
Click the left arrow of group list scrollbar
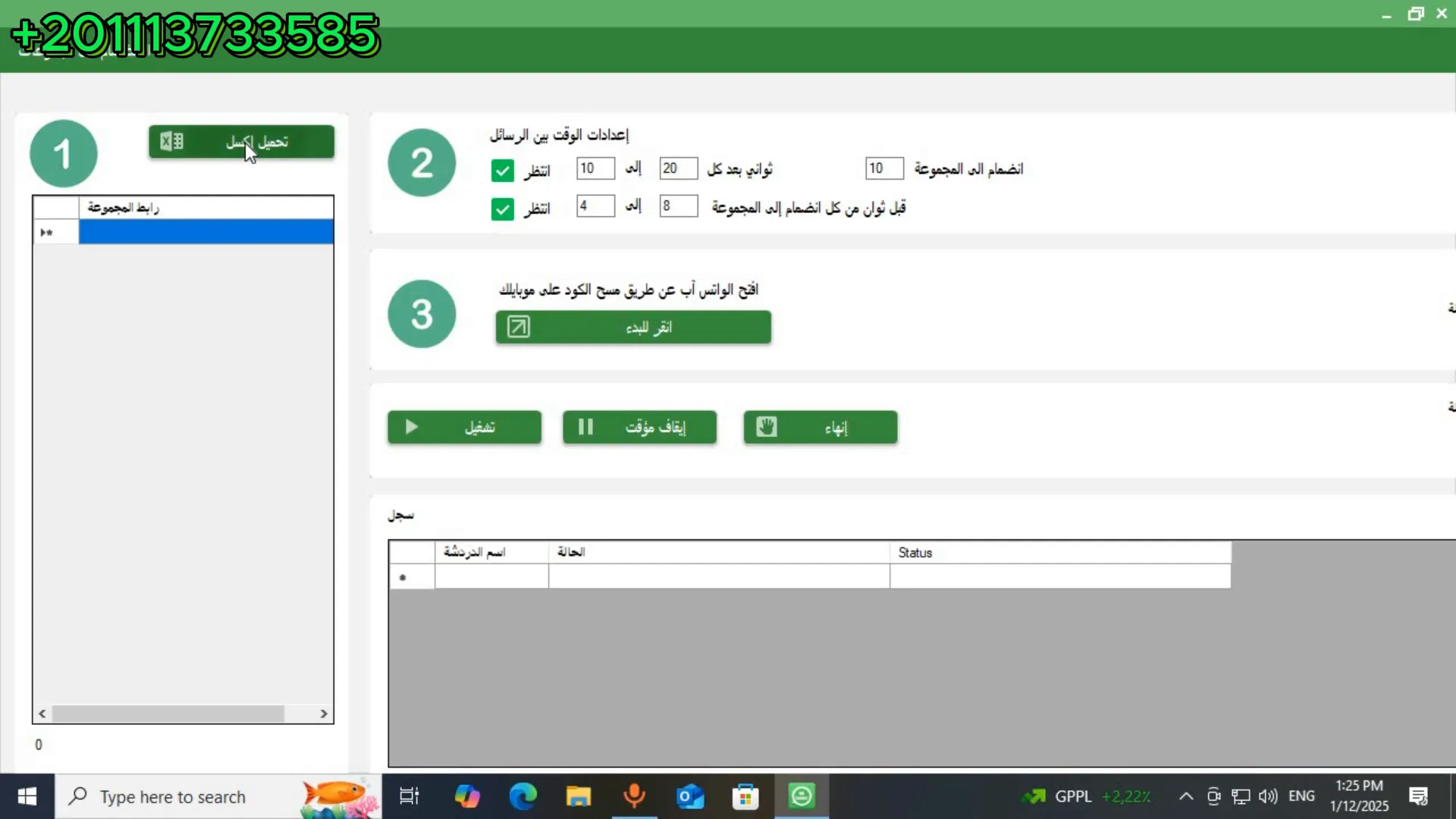(42, 714)
